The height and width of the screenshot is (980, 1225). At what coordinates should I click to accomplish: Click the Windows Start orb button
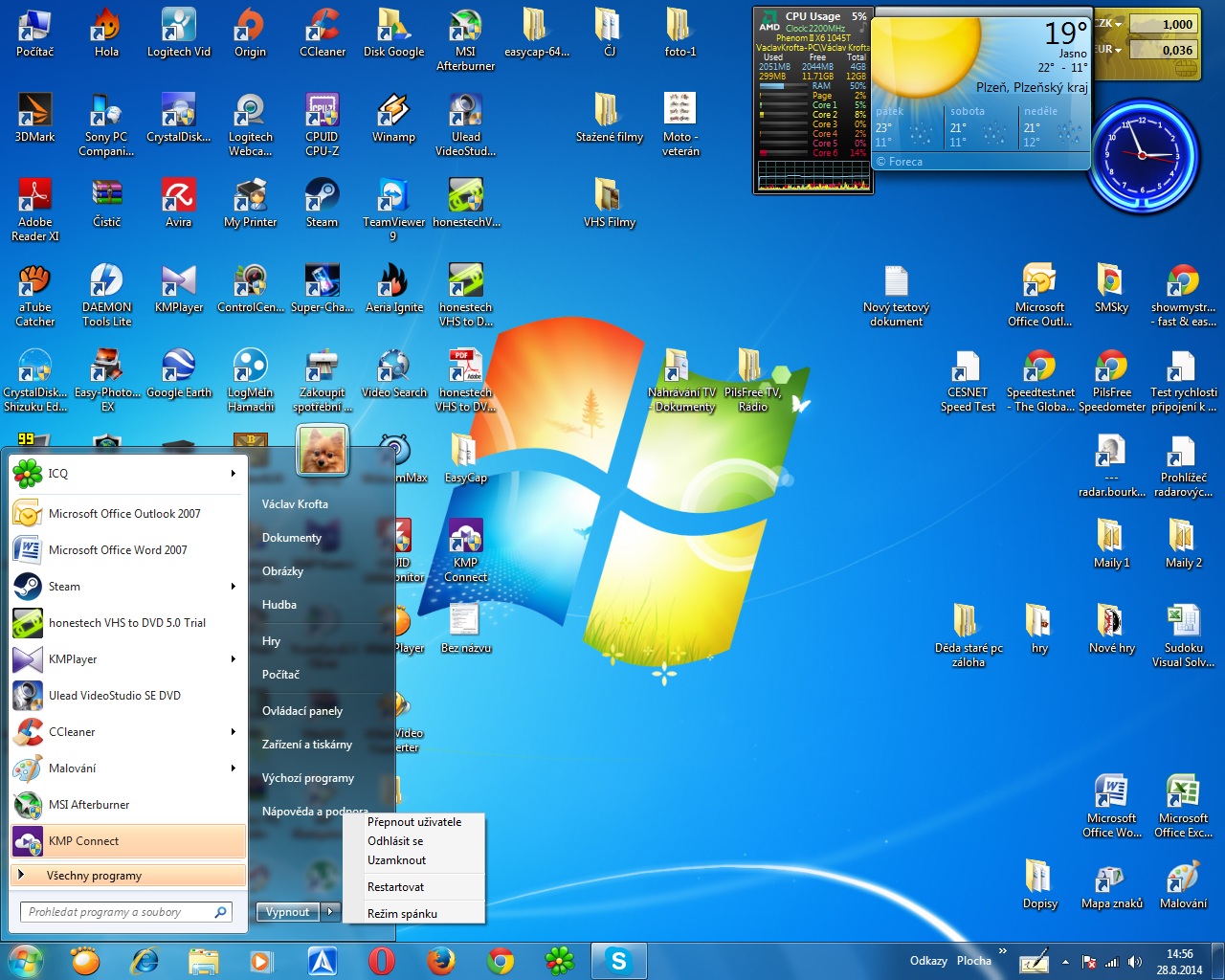[x=26, y=961]
